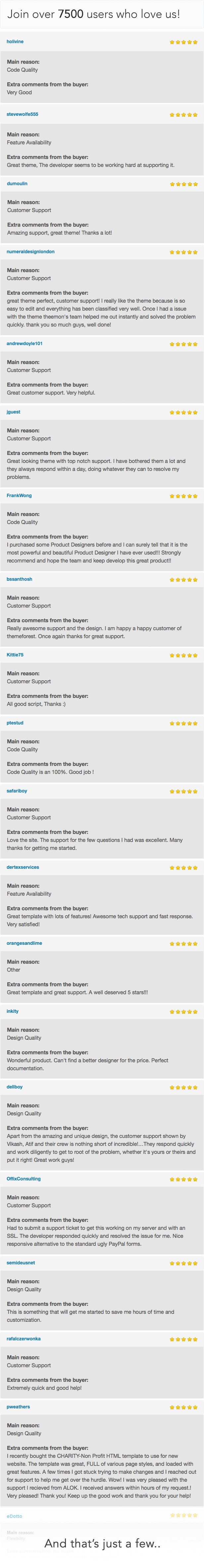The image size is (204, 1568).
Task: Click star rating next to numeraldesignlondon
Action: coord(183,252)
